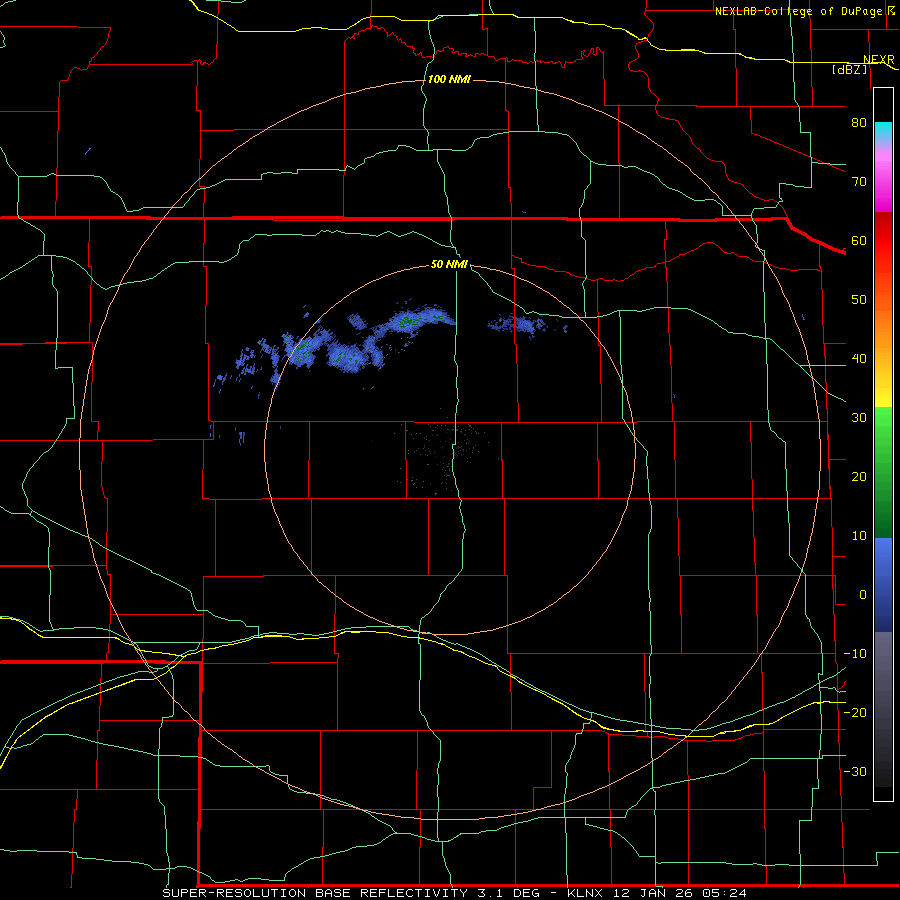Click the "KLNX" station identifier in caption
900x900 pixels.
click(586, 893)
